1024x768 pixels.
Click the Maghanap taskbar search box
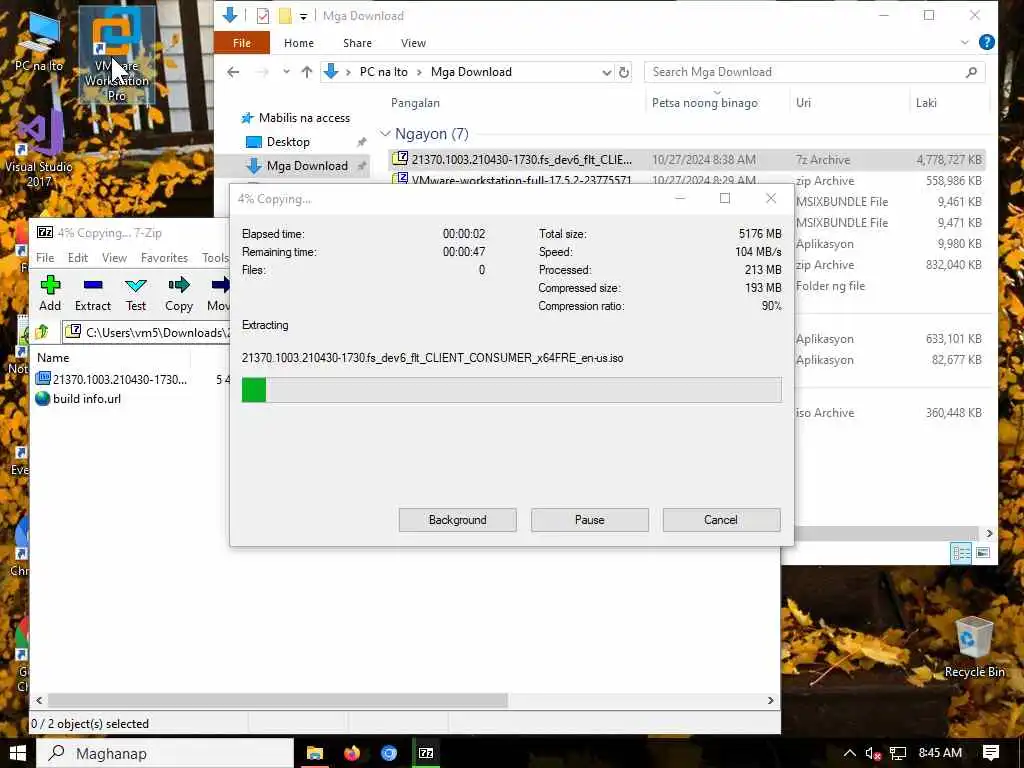coord(165,753)
